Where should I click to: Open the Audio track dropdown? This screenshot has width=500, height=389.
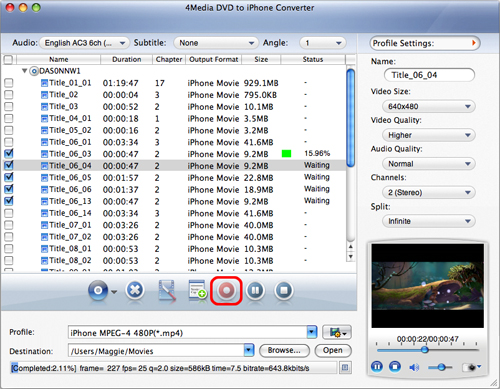[x=84, y=43]
